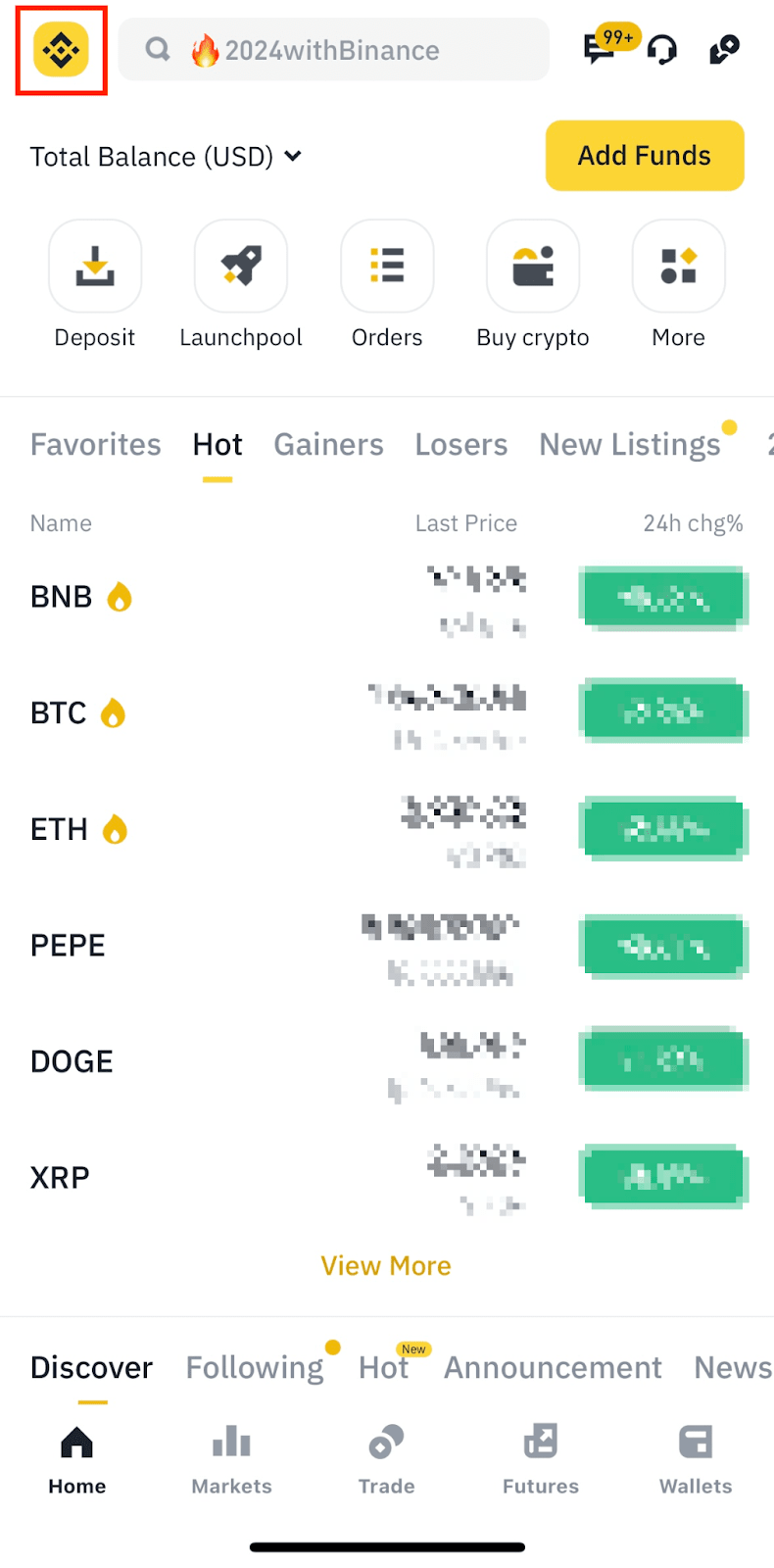Focus the 2024withBinance search field
774x1568 pixels.
[x=333, y=50]
